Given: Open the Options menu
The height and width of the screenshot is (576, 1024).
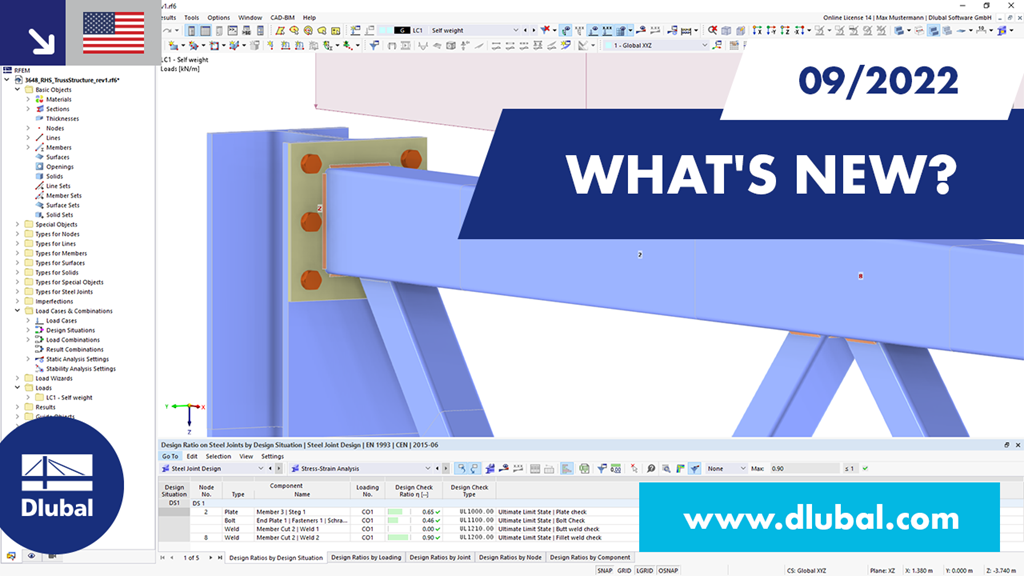Looking at the screenshot, I should tap(219, 18).
